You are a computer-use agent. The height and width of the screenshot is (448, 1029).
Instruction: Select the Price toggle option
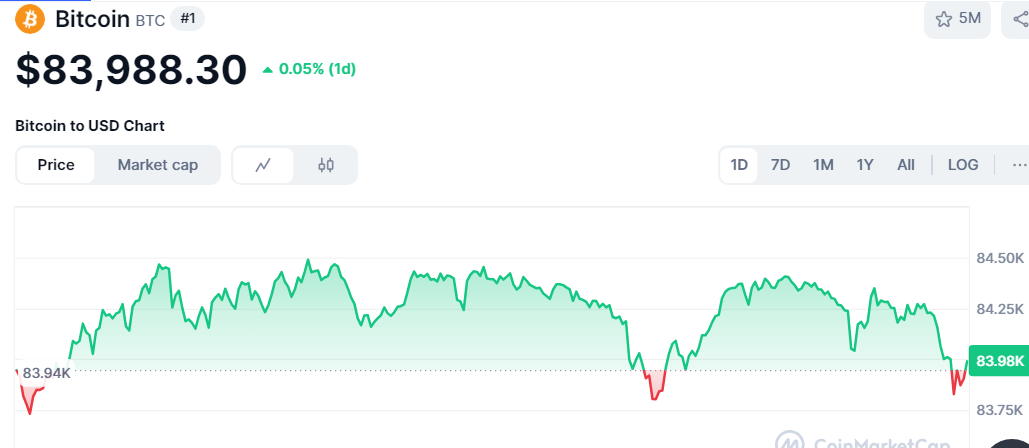point(56,165)
